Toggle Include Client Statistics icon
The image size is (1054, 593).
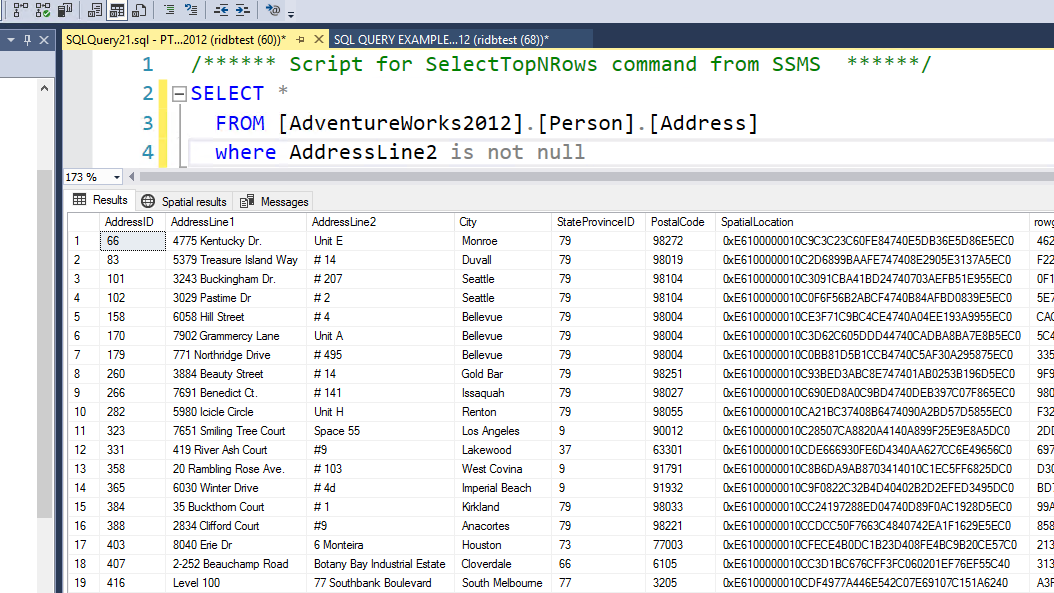point(65,9)
